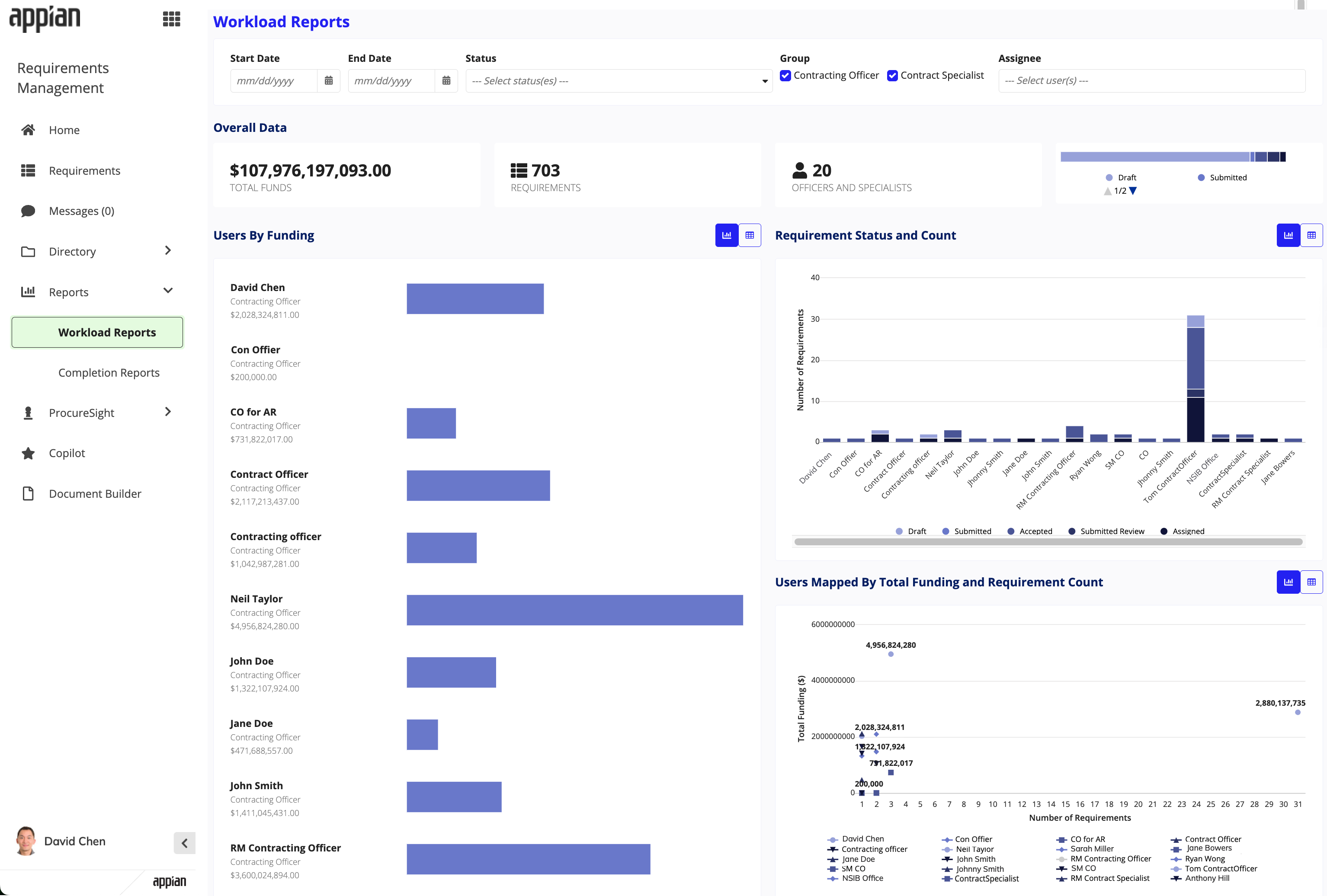Open Messages (0) in the sidebar
Viewport: 1327px width, 896px height.
click(82, 211)
